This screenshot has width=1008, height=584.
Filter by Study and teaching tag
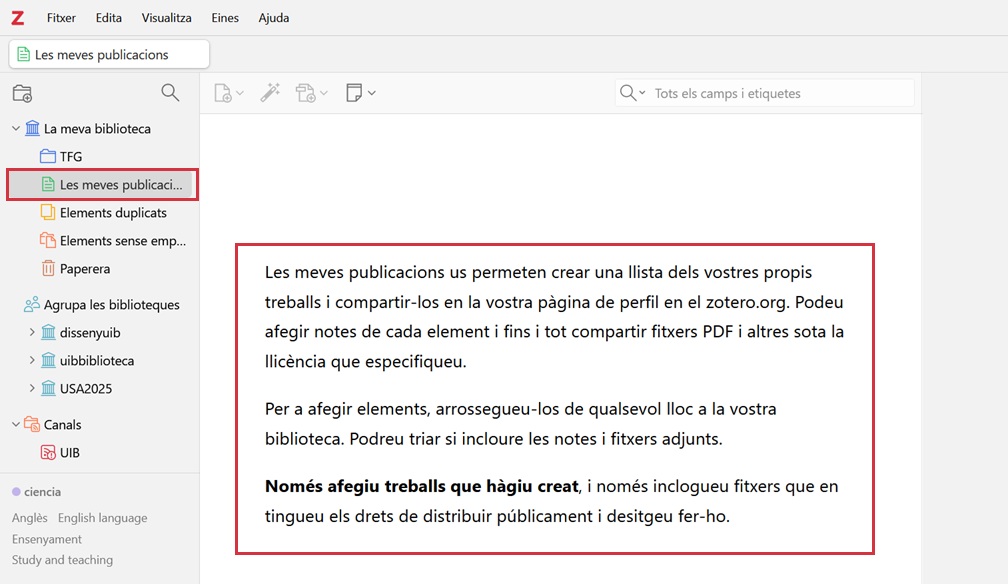click(x=62, y=560)
